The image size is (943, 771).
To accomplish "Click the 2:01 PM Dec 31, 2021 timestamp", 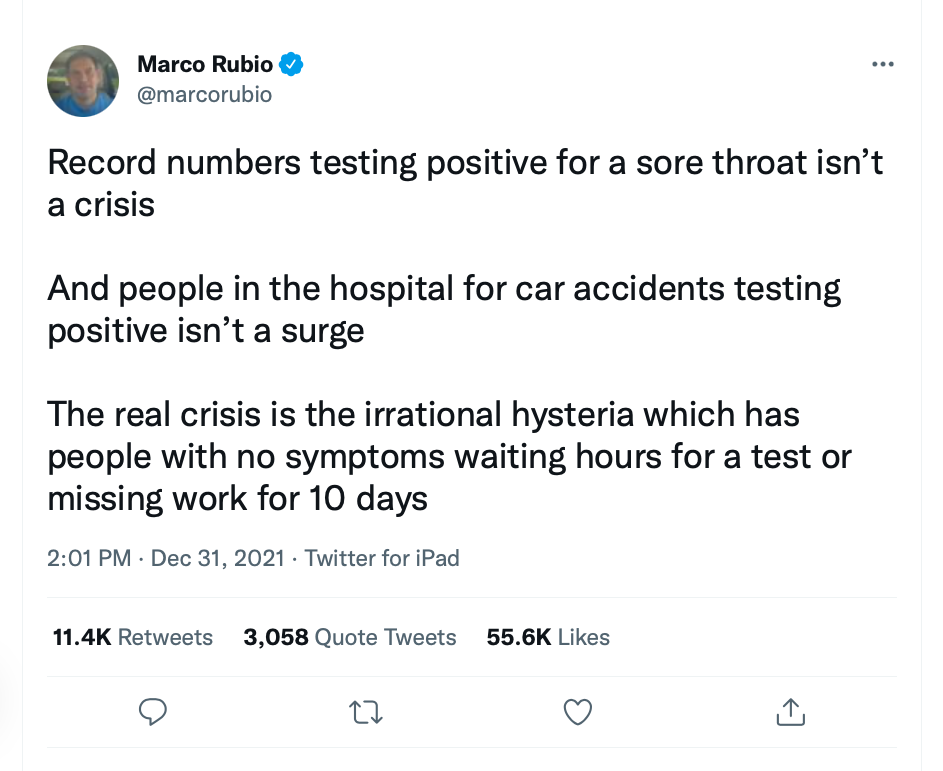I will pyautogui.click(x=165, y=558).
